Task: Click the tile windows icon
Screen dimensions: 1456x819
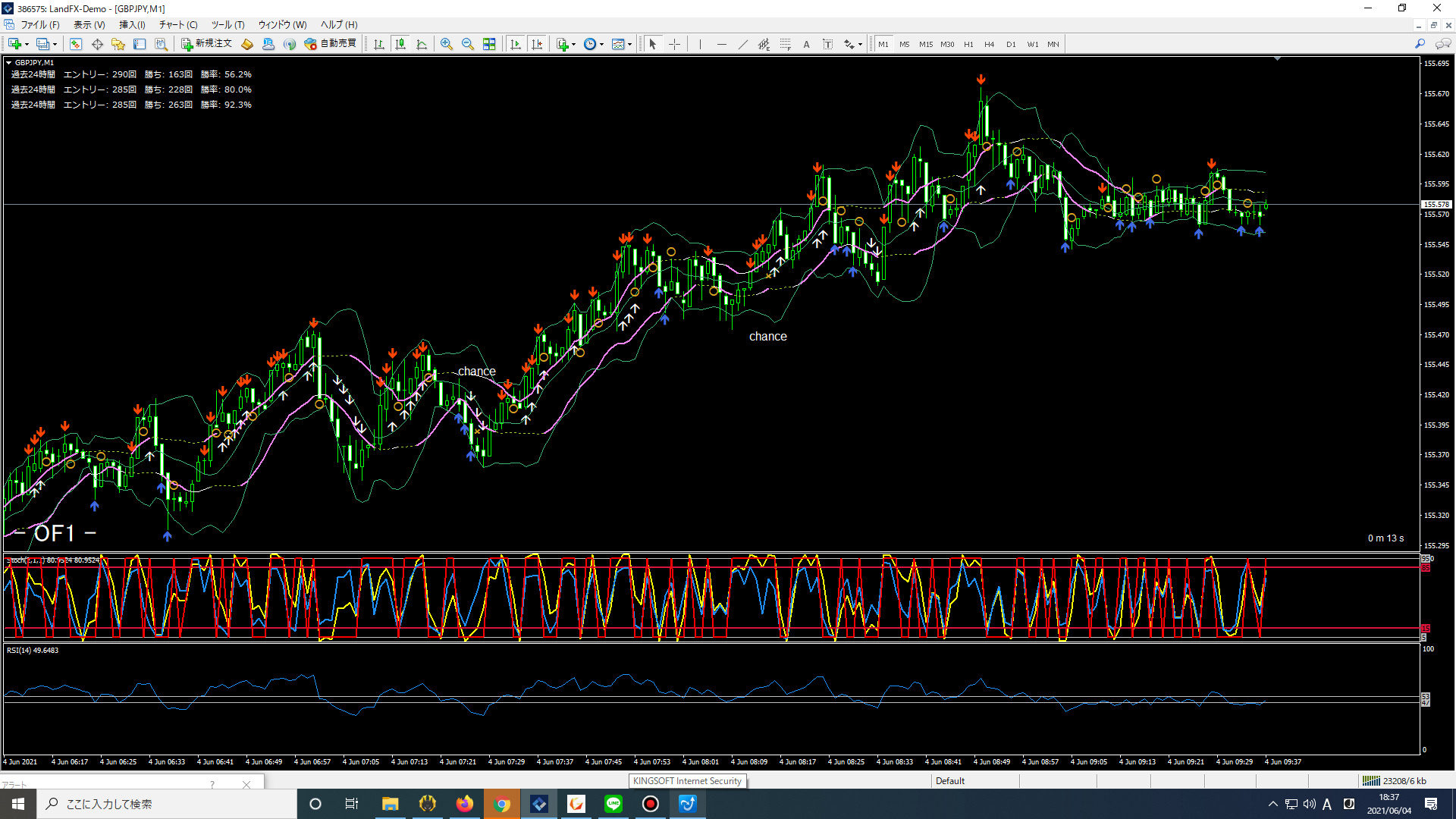Action: pyautogui.click(x=489, y=44)
